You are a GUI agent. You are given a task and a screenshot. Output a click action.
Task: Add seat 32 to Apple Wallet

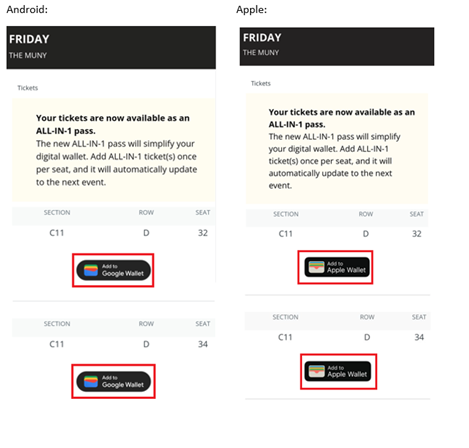337,267
